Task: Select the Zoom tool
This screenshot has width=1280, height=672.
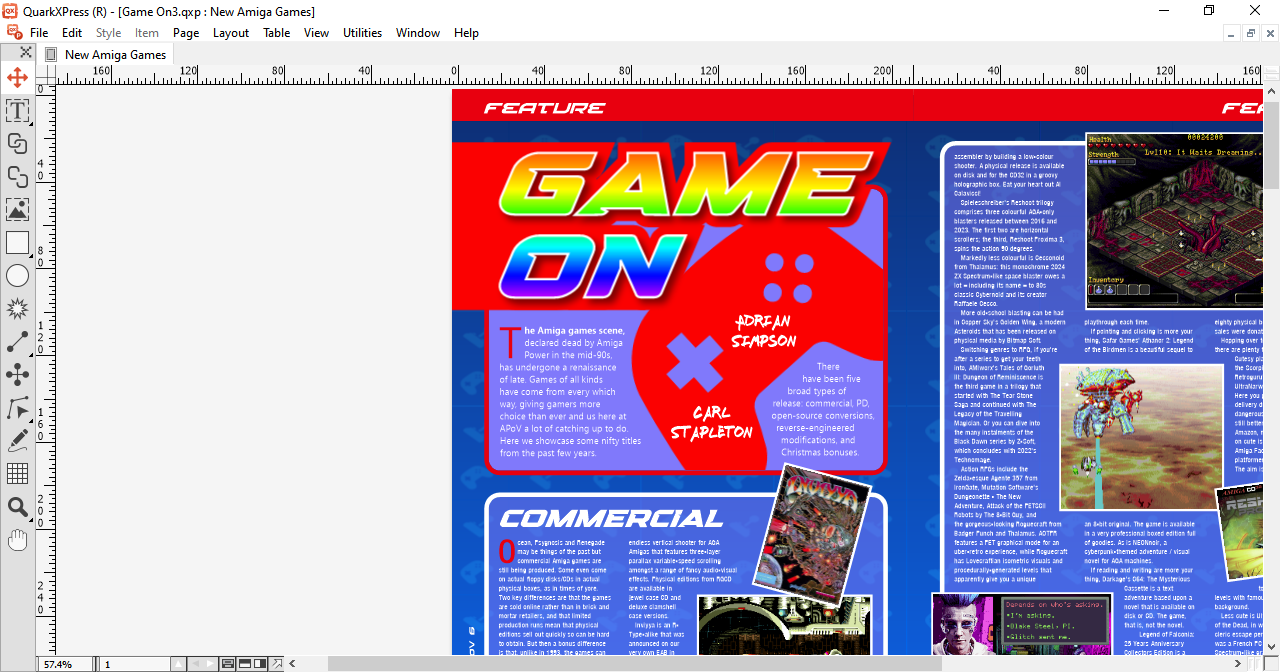Action: pyautogui.click(x=17, y=507)
